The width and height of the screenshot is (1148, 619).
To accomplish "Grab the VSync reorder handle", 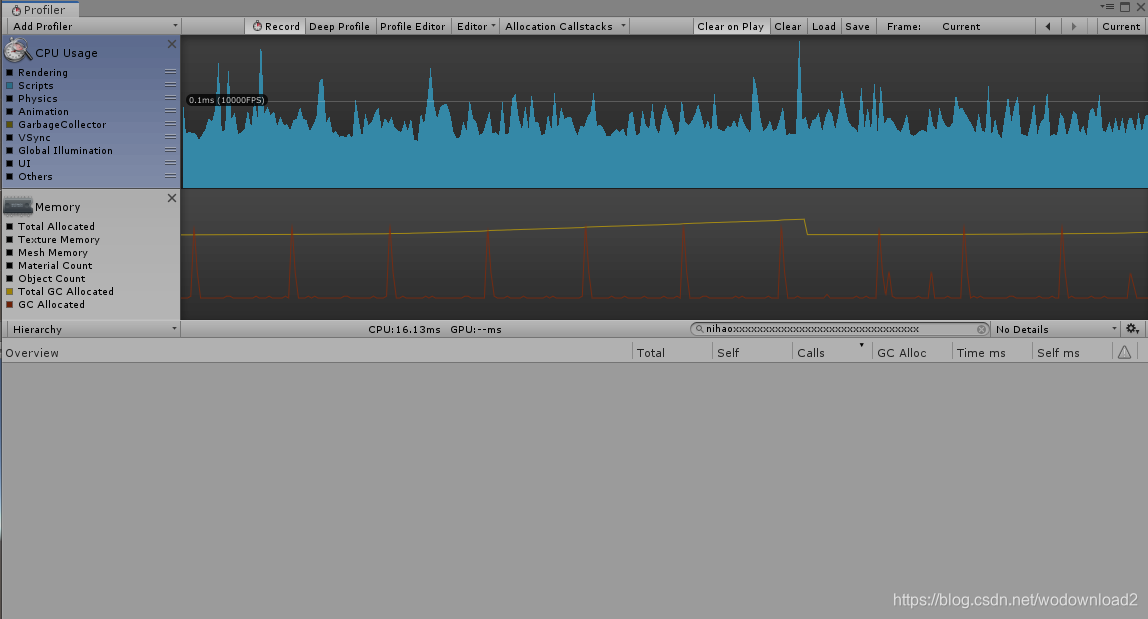I will click(170, 137).
